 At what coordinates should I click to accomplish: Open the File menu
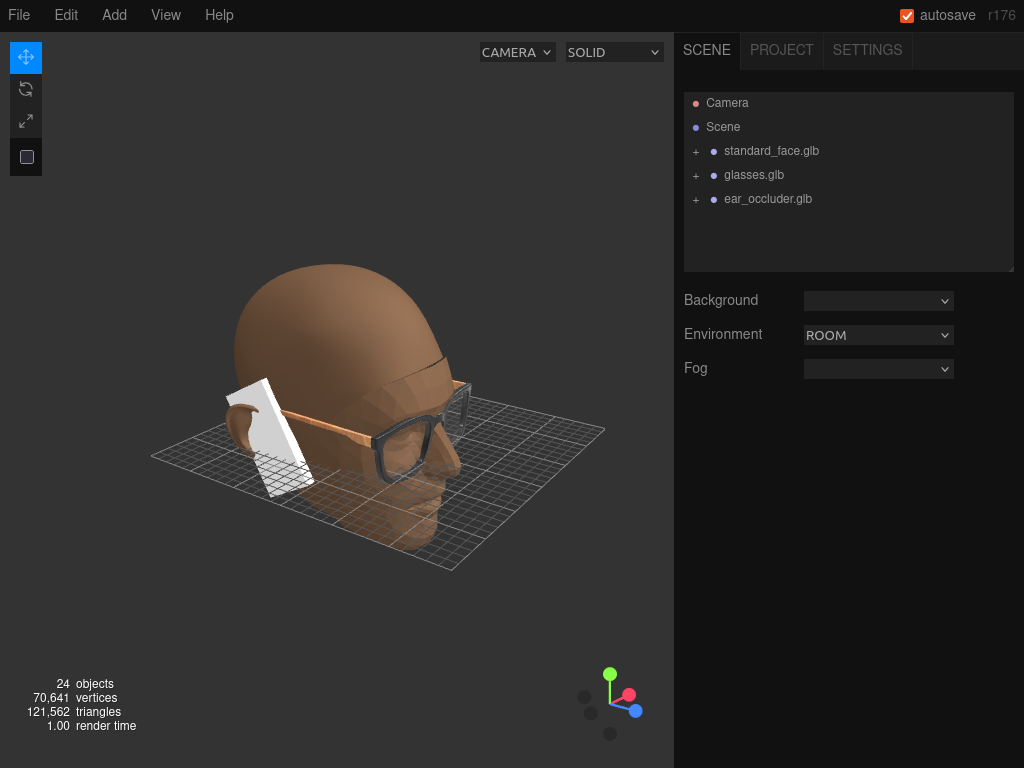[x=19, y=15]
